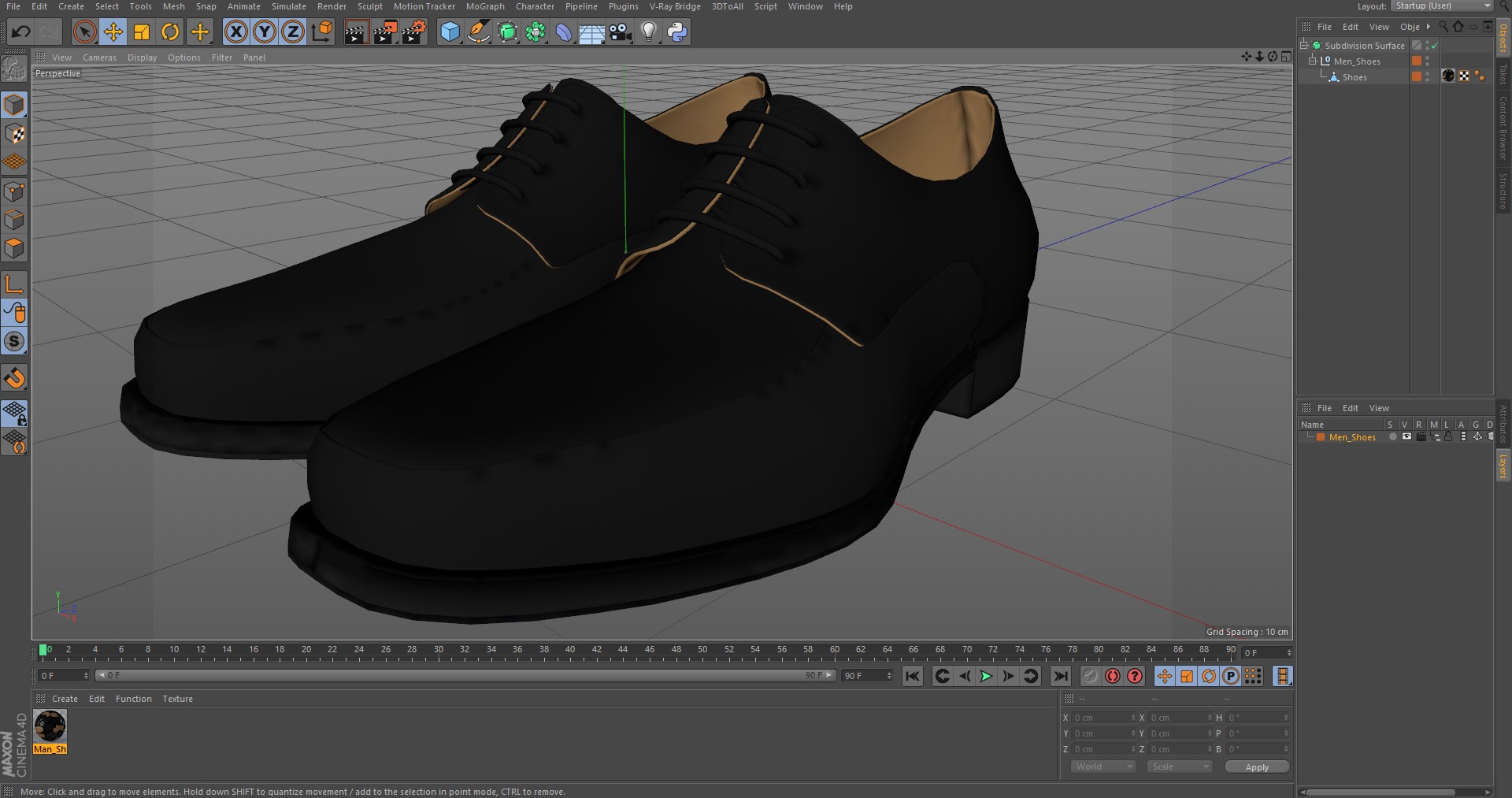Add a Light object
Screen dimensions: 1512x798
(648, 32)
